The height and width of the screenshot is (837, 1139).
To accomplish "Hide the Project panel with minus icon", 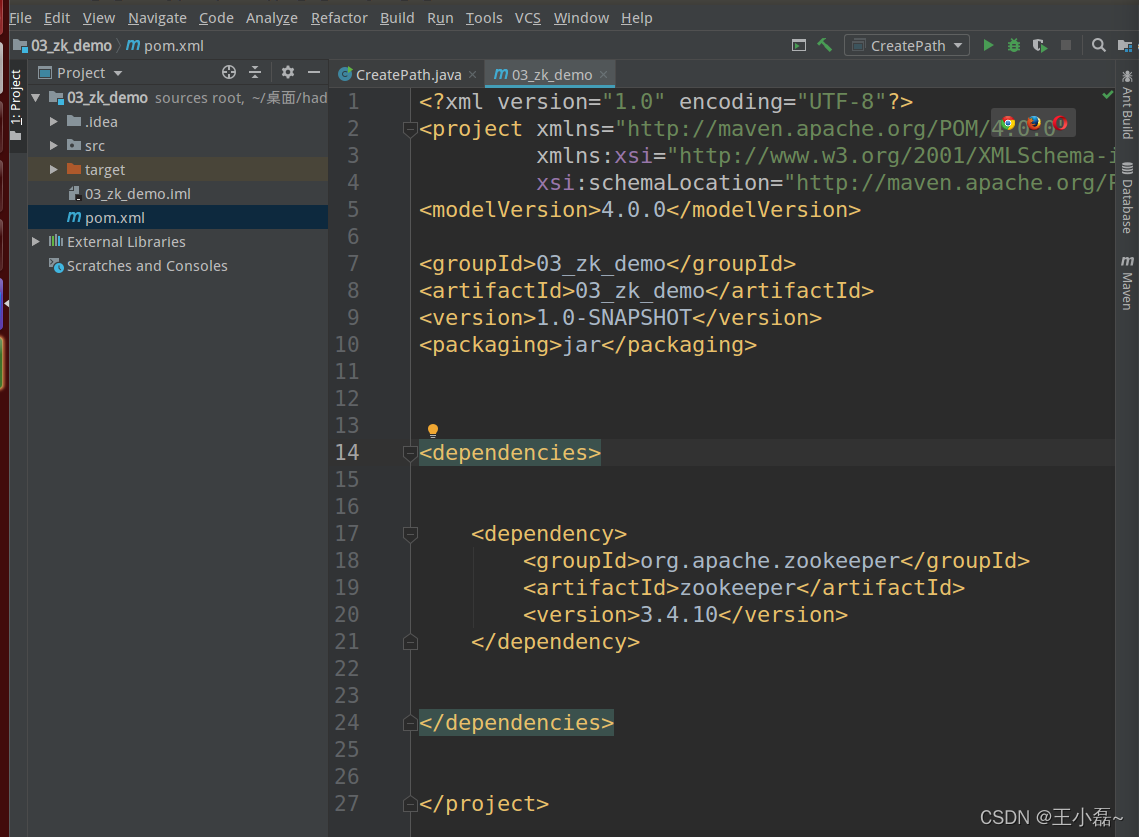I will click(x=314, y=72).
